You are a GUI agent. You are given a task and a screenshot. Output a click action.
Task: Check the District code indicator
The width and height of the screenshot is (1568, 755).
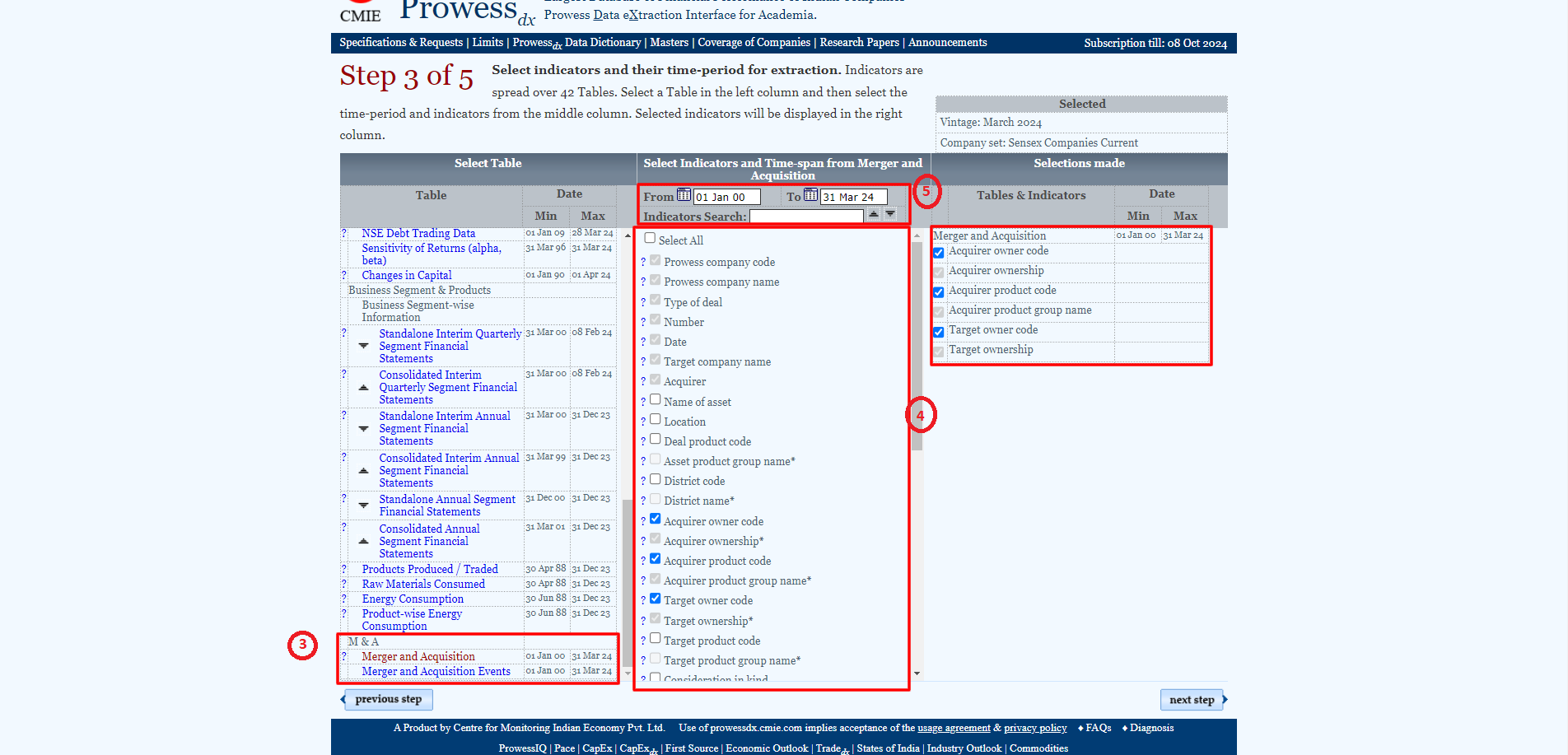point(656,479)
